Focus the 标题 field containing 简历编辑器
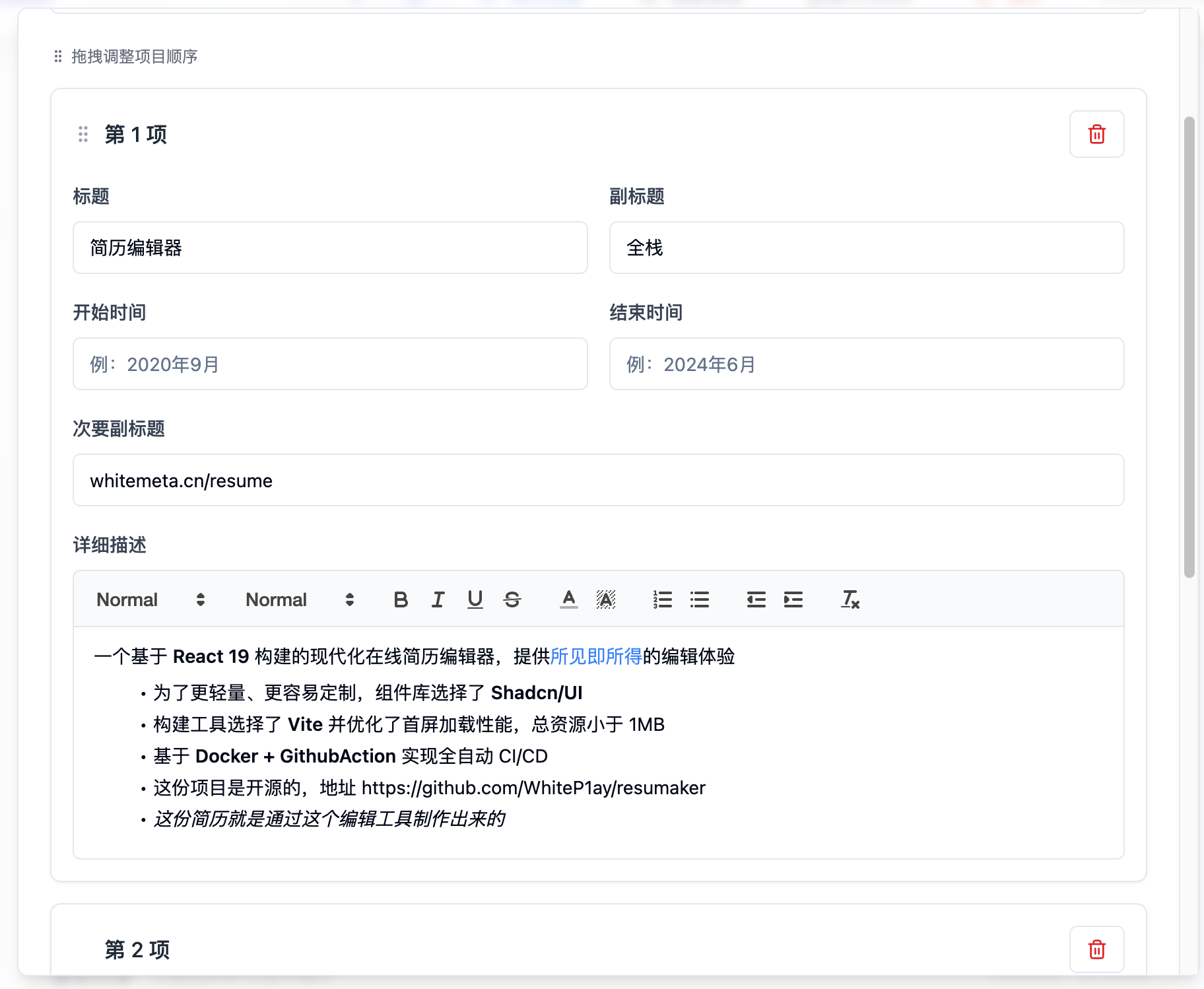Viewport: 1204px width, 989px height. coord(330,248)
